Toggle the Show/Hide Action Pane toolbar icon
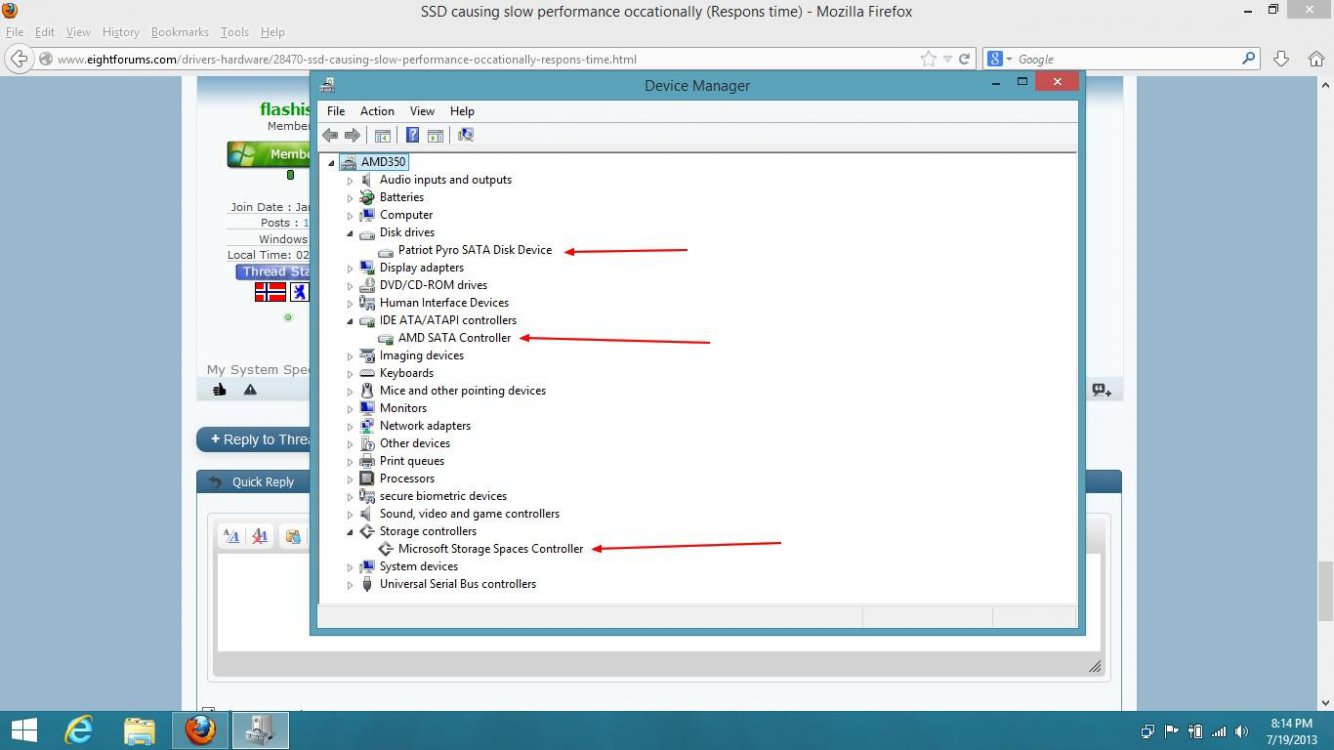Image resolution: width=1334 pixels, height=750 pixels. pyautogui.click(x=435, y=135)
